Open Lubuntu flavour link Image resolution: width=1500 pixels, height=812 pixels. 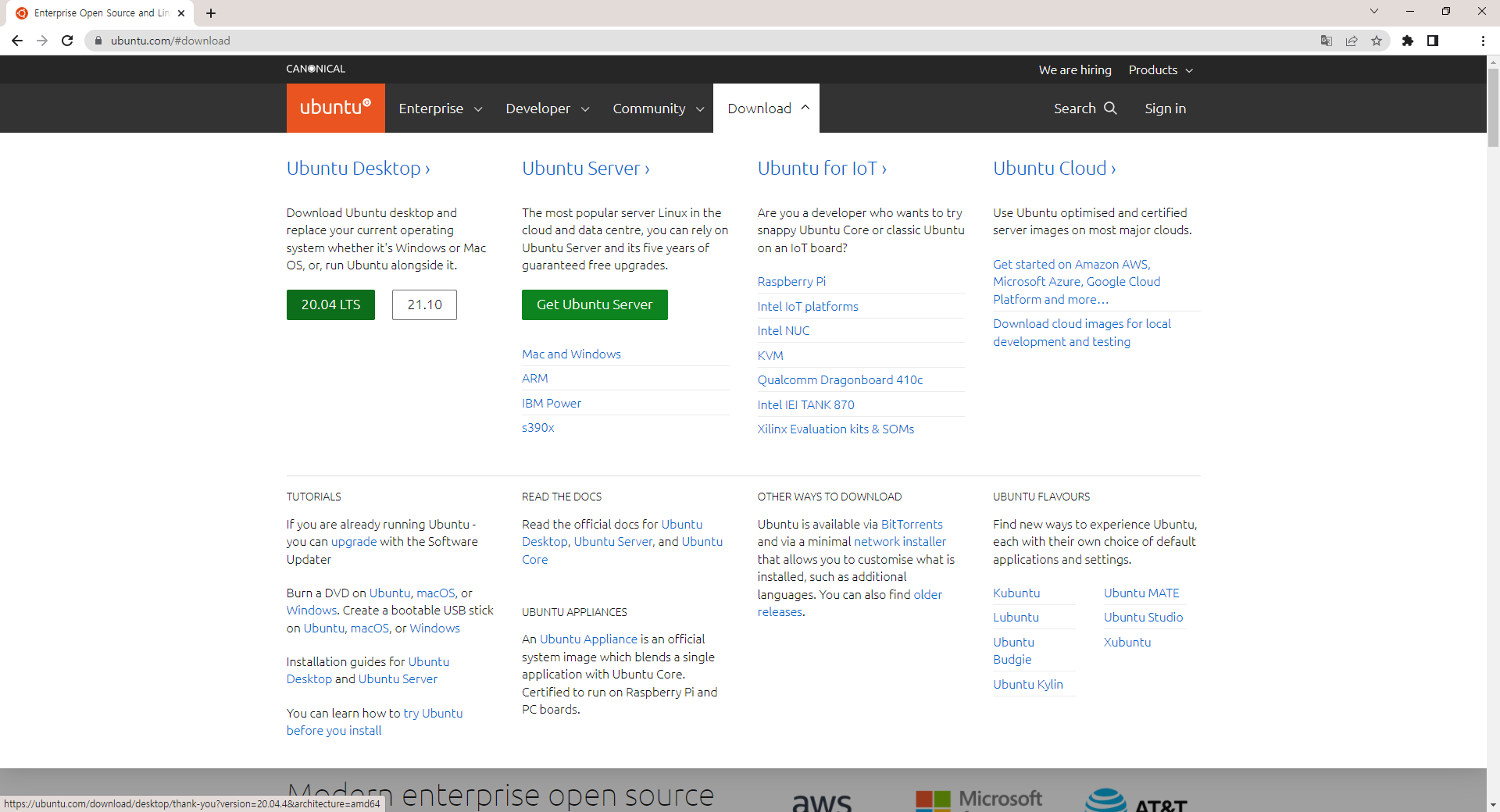pos(1016,618)
